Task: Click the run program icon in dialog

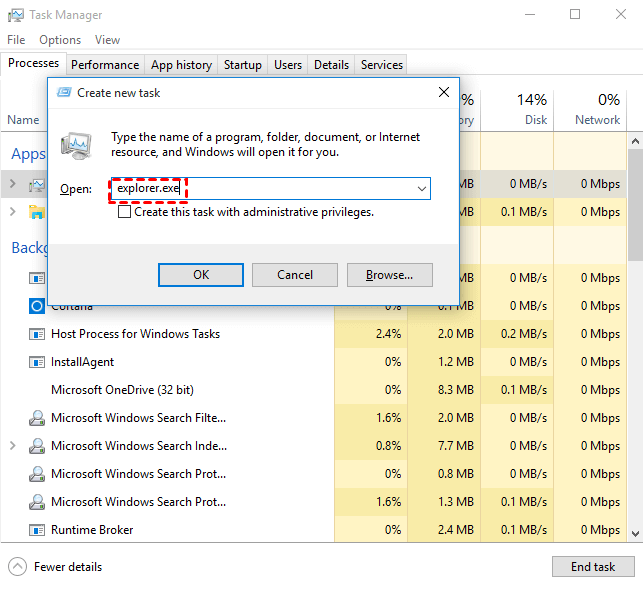Action: click(x=76, y=146)
